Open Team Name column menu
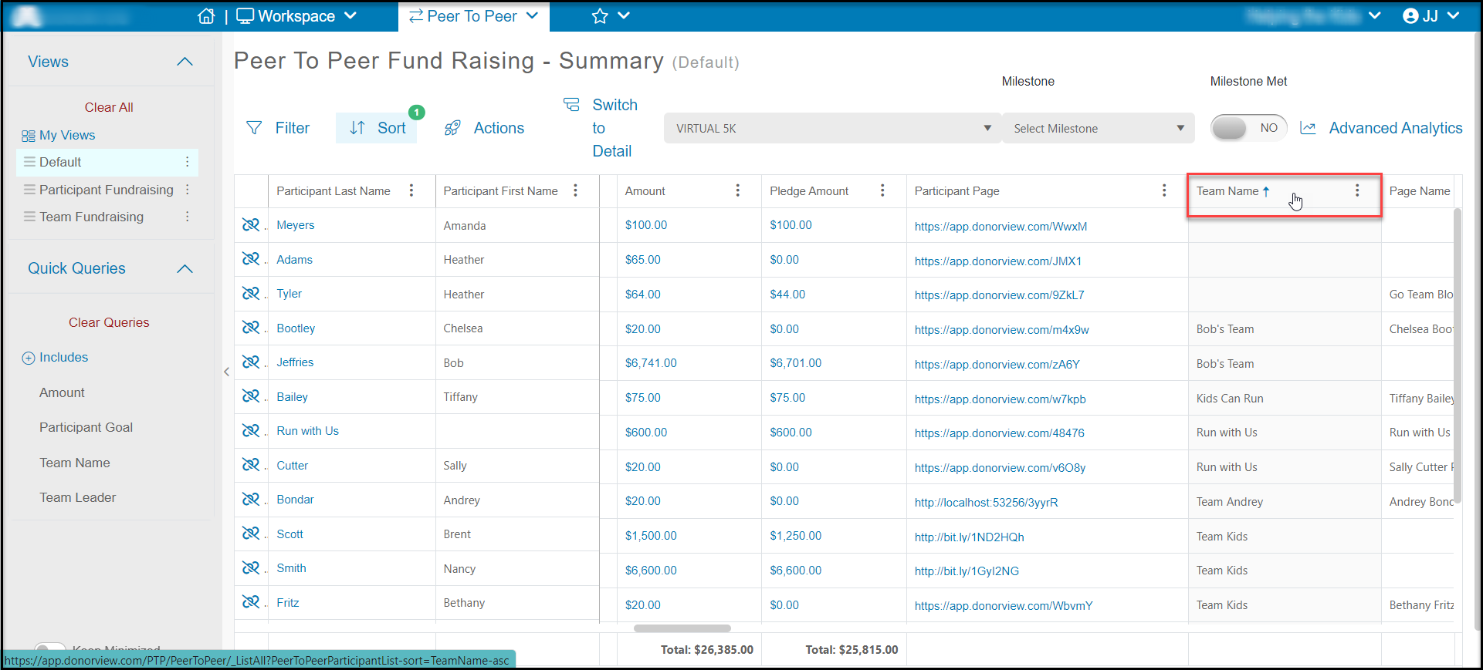The width and height of the screenshot is (1483, 670). [x=1357, y=191]
